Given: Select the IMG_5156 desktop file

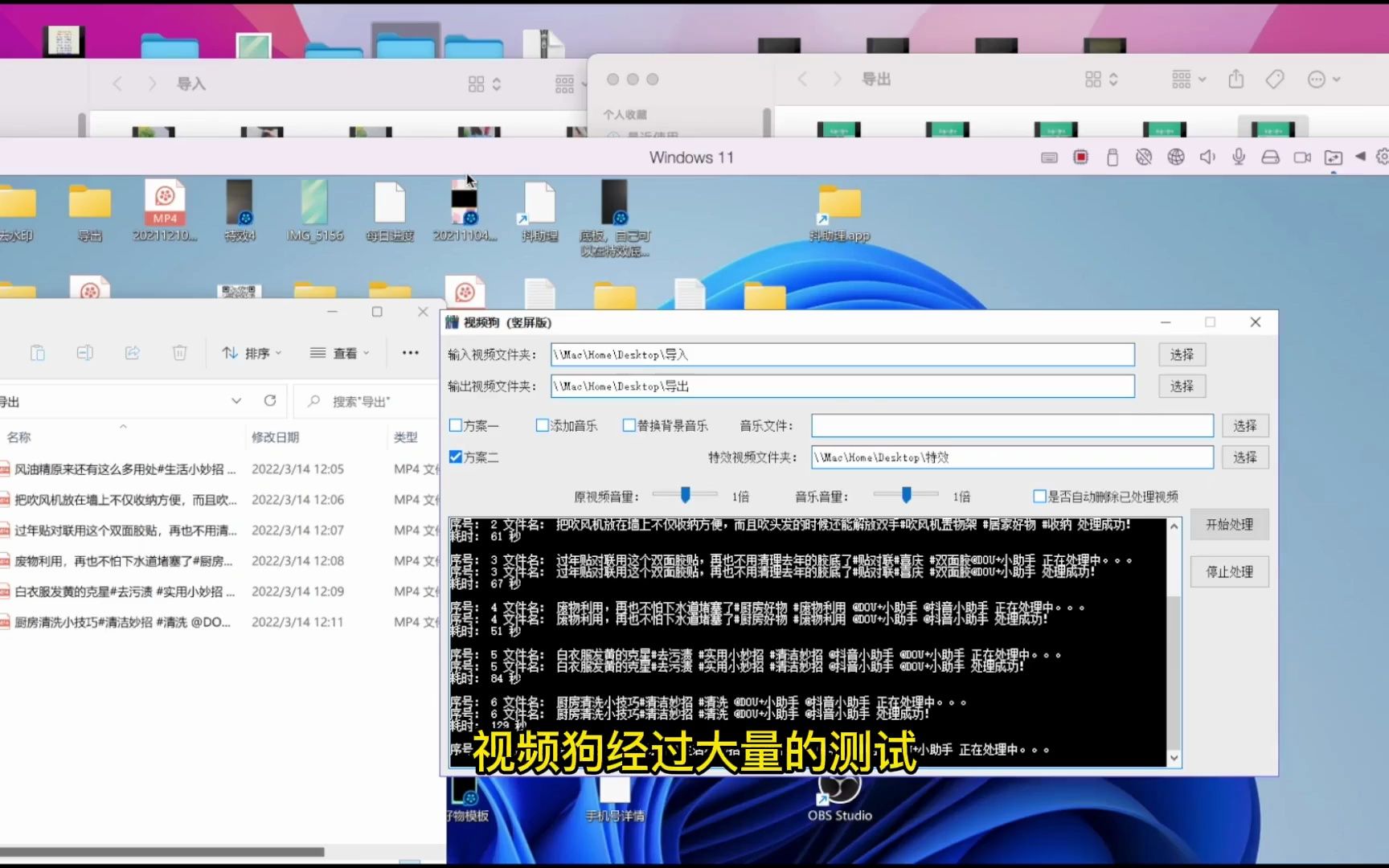Looking at the screenshot, I should pos(314,211).
